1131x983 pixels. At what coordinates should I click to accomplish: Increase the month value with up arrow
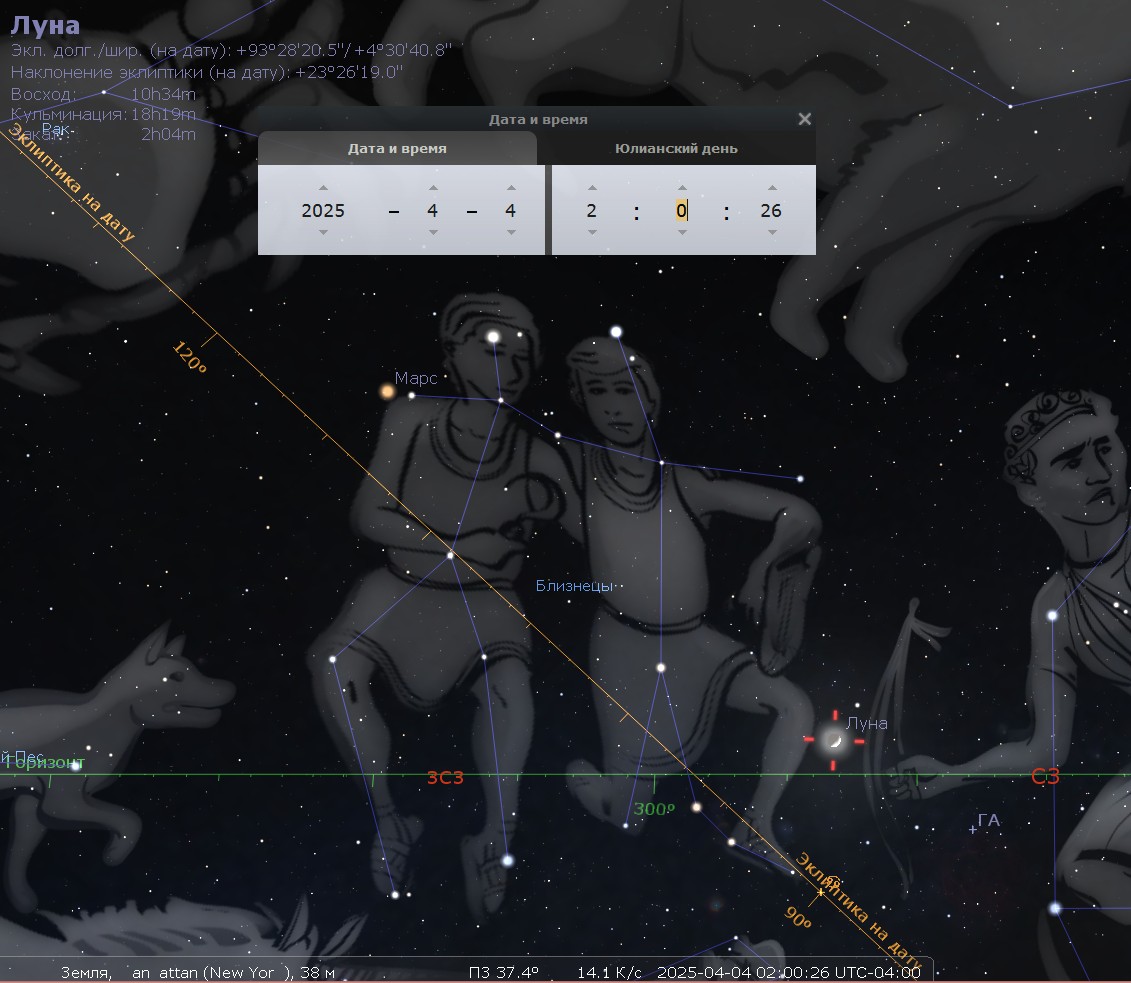(x=433, y=188)
